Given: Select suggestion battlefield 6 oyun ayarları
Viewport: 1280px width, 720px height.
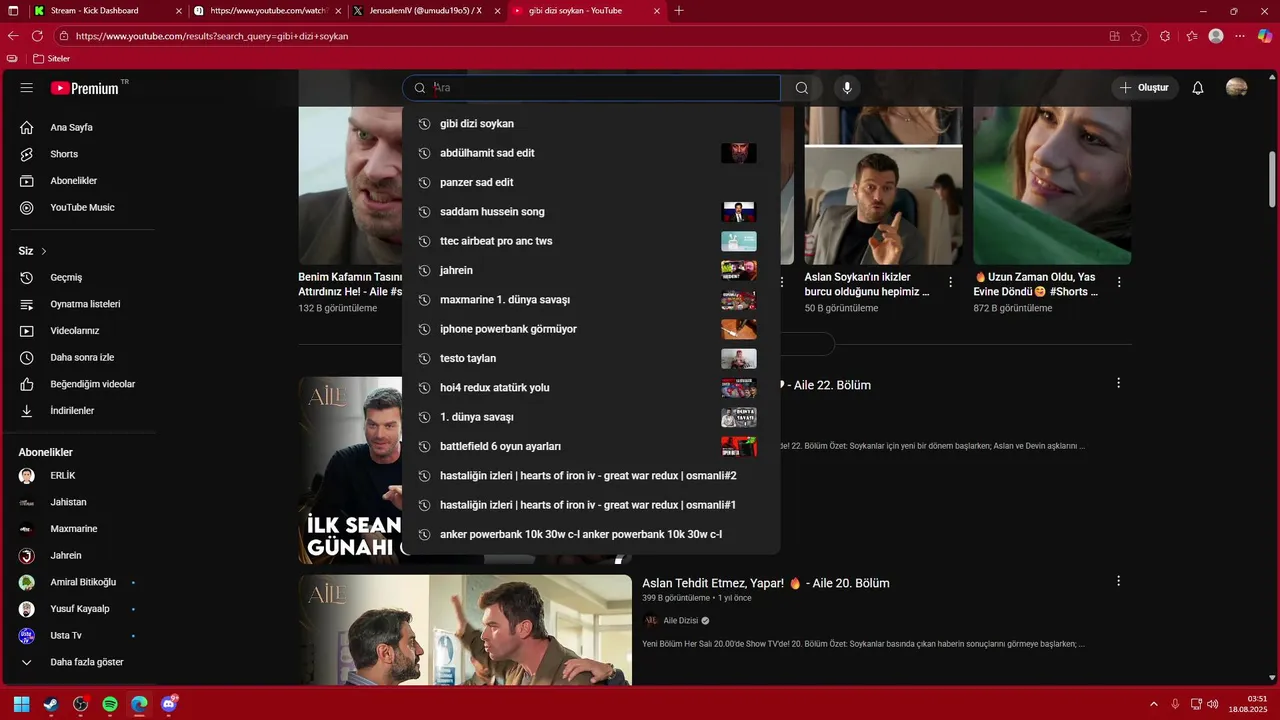Looking at the screenshot, I should pyautogui.click(x=591, y=446).
